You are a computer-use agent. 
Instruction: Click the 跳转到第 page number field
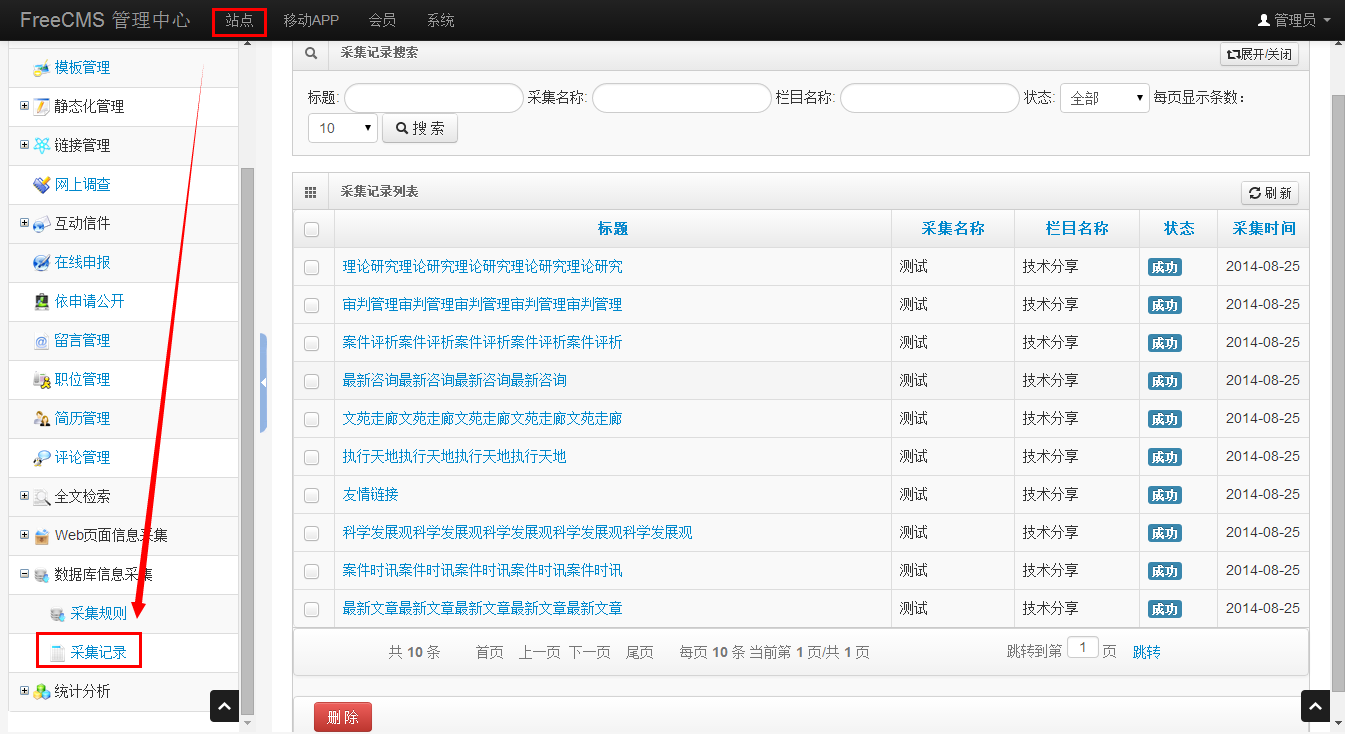(1083, 648)
